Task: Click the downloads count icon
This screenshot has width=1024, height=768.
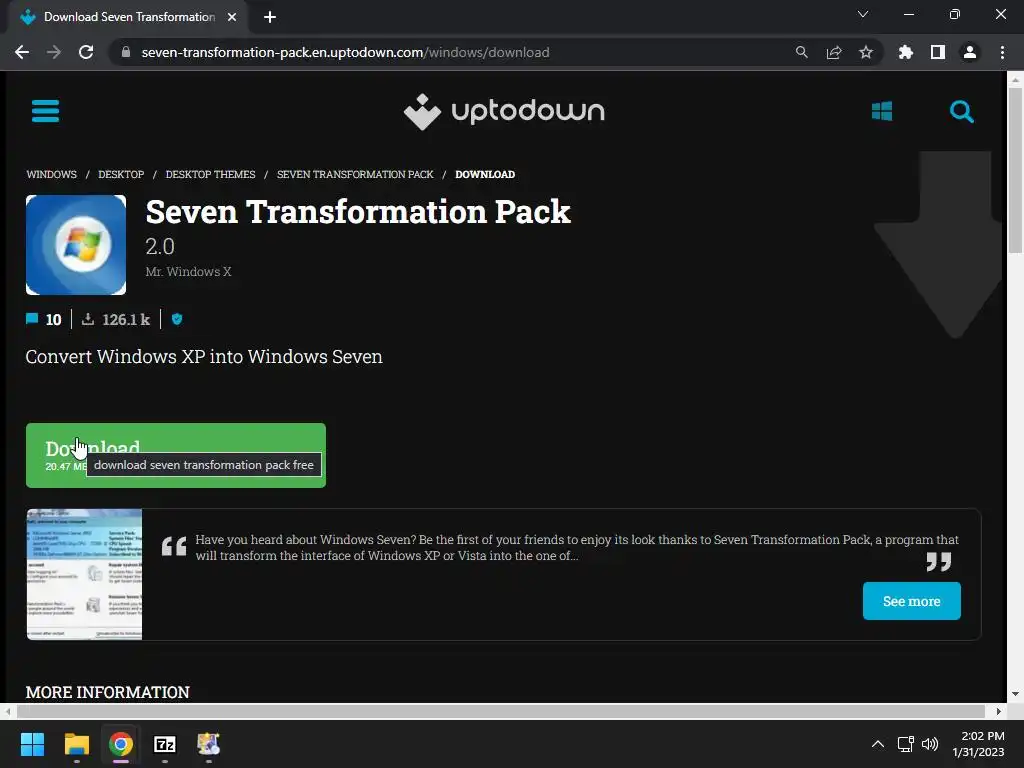Action: (88, 319)
